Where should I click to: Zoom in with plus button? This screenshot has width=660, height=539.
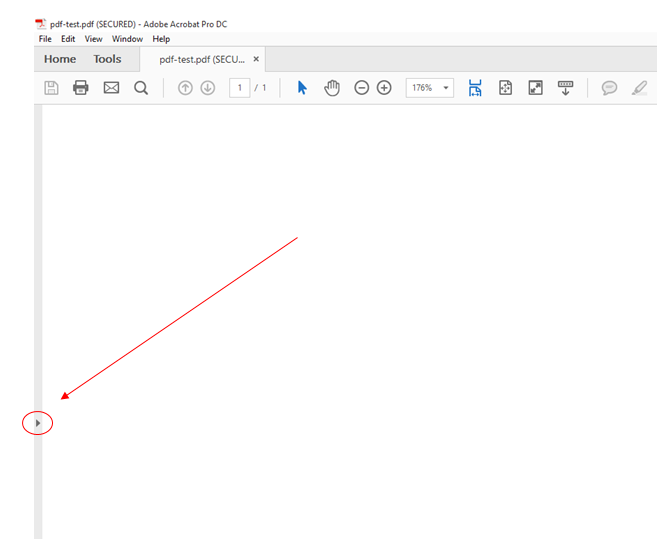pyautogui.click(x=384, y=88)
